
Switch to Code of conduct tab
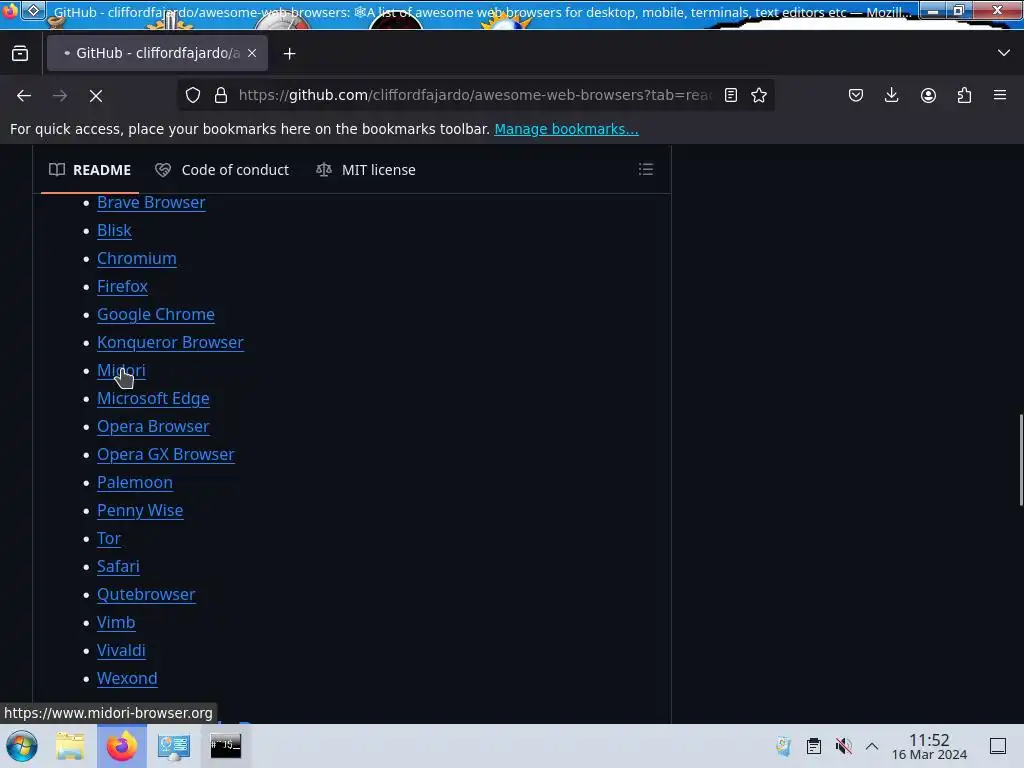click(222, 170)
